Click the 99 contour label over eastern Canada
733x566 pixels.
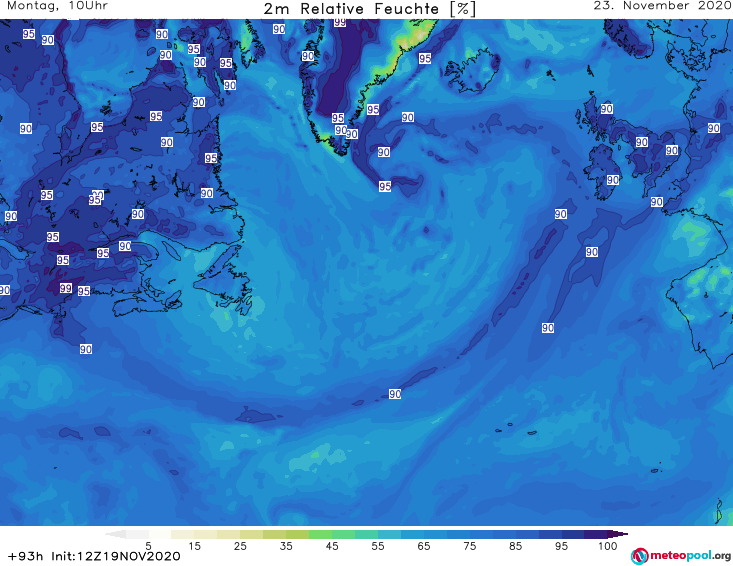point(66,288)
